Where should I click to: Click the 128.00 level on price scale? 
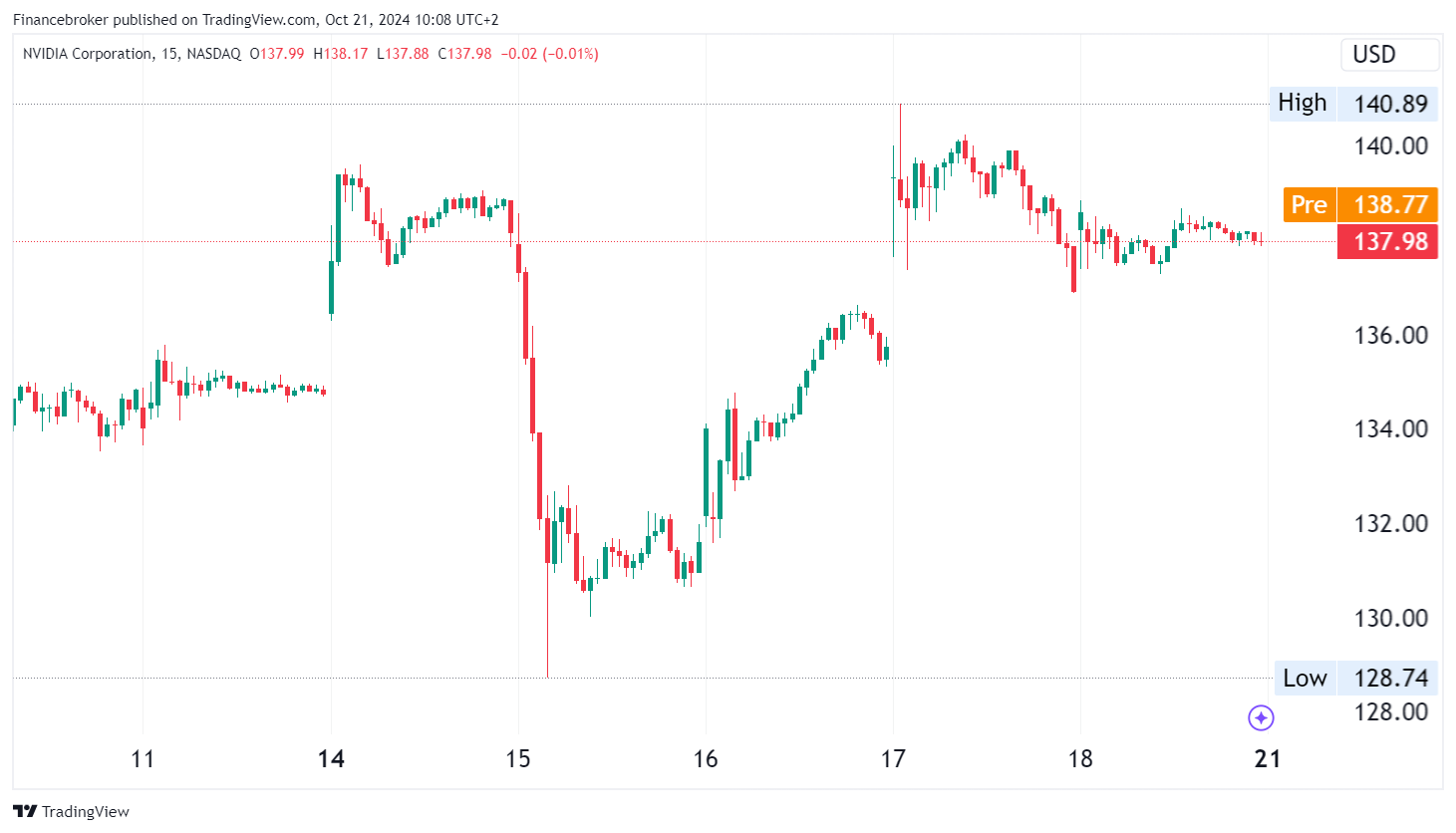click(x=1390, y=711)
